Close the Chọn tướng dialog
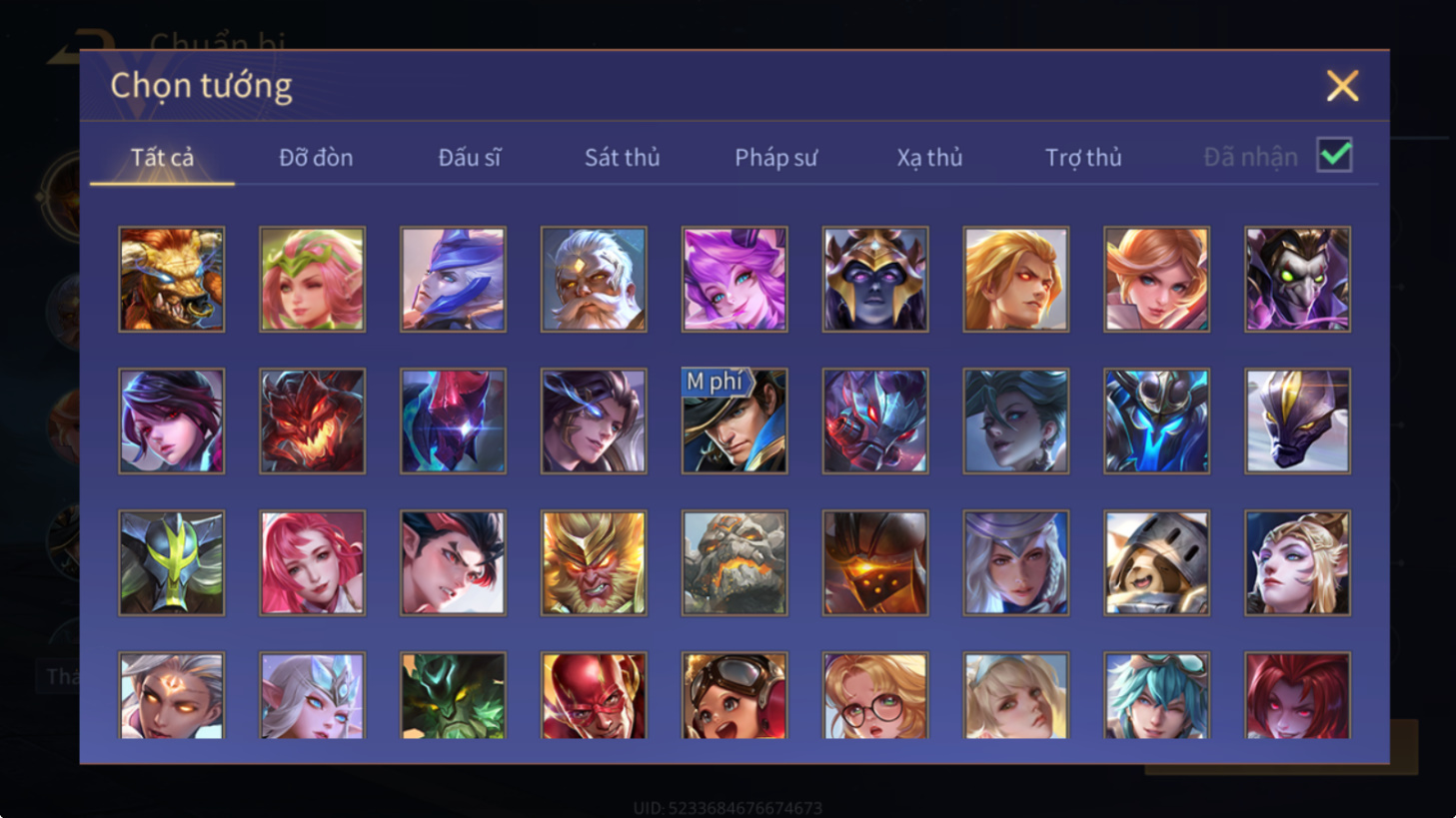The height and width of the screenshot is (818, 1456). tap(1342, 86)
